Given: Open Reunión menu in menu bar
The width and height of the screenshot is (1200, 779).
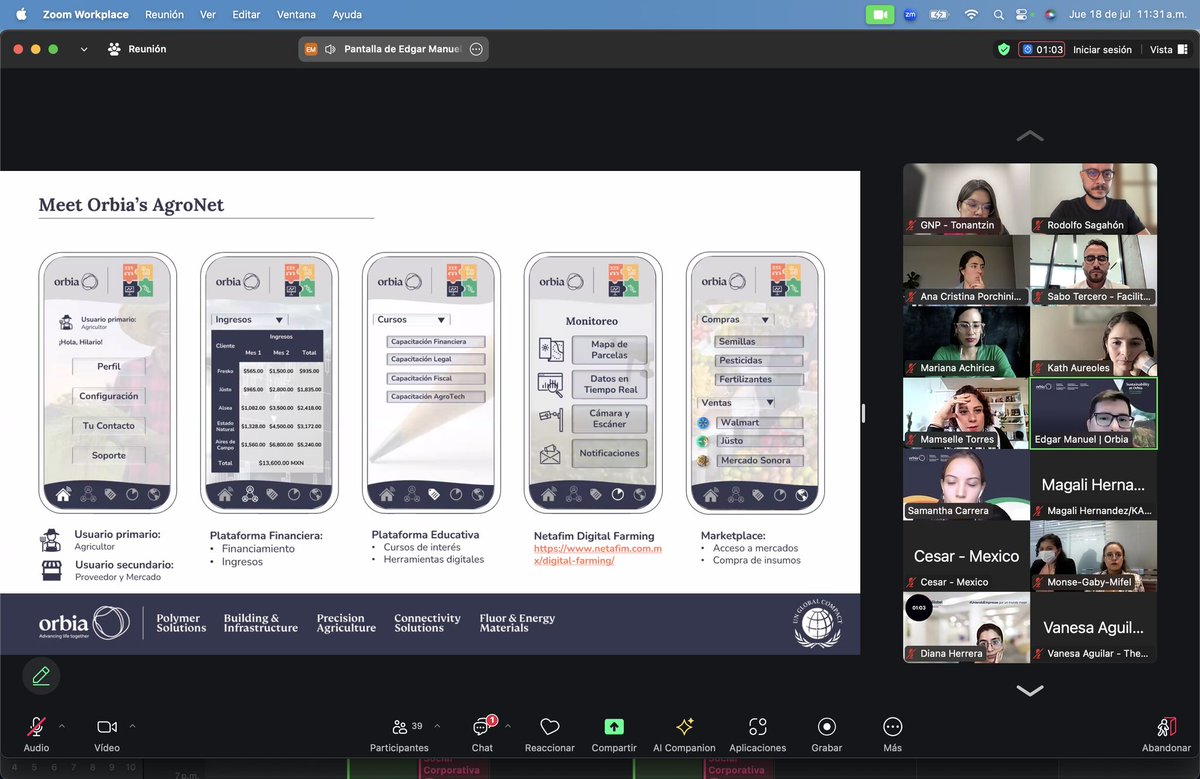Looking at the screenshot, I should [164, 15].
